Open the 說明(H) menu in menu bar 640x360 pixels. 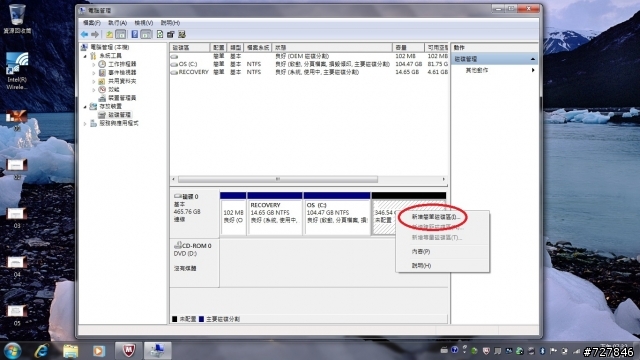170,23
